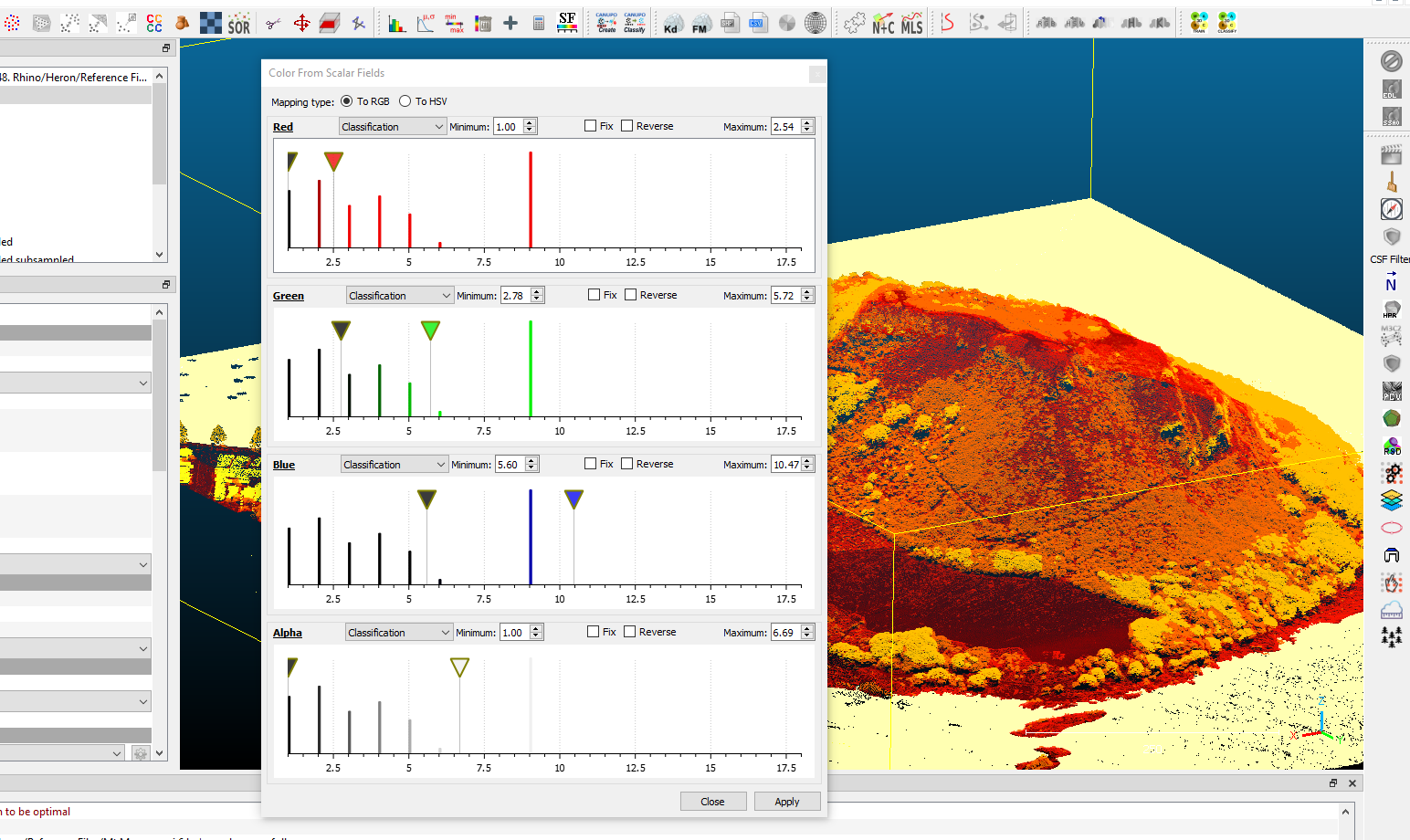The width and height of the screenshot is (1410, 840).
Task: Click the Close button in dialog
Action: coord(712,802)
